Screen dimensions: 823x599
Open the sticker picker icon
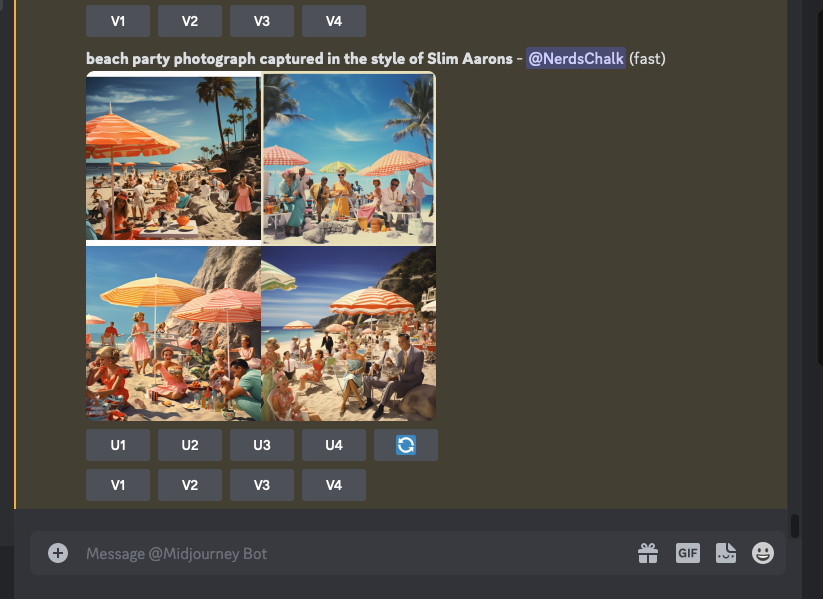click(x=726, y=553)
